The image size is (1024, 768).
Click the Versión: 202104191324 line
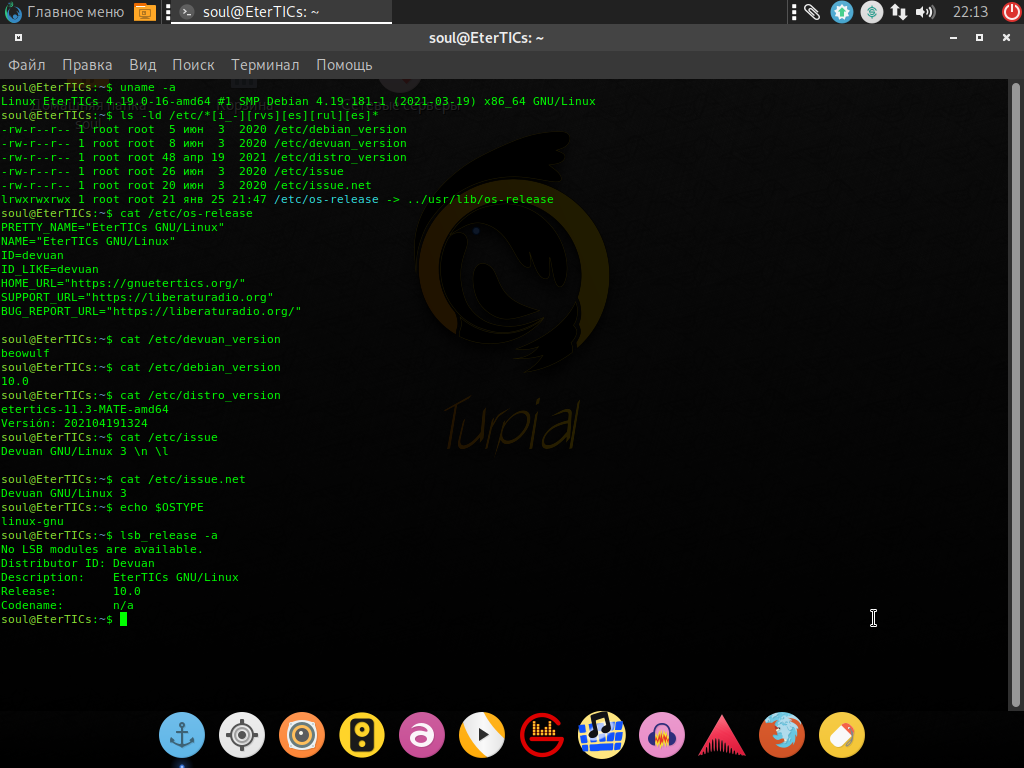pos(74,423)
